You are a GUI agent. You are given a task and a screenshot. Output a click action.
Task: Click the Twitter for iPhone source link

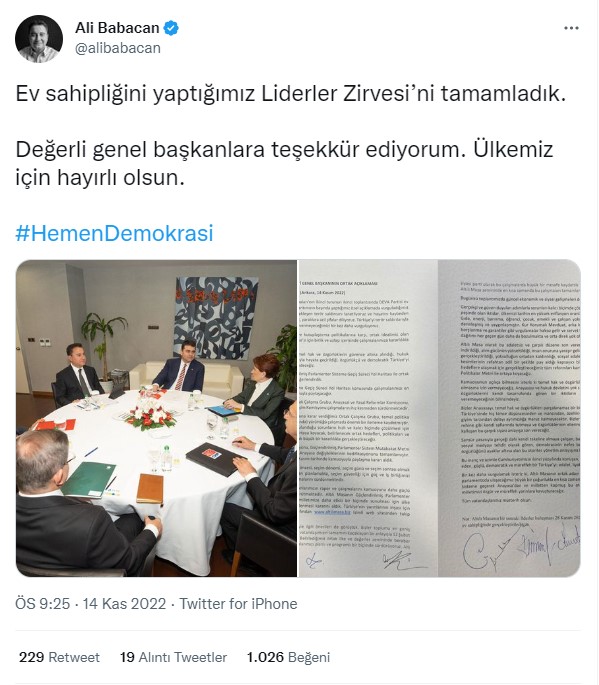tap(238, 604)
